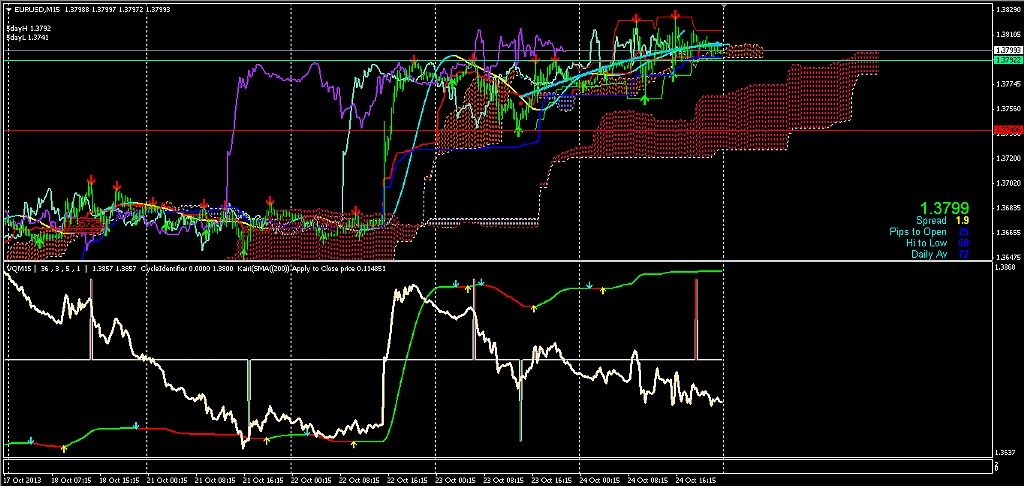Click the VQM15 indicator label
This screenshot has height=486, width=1024.
(x=17, y=268)
